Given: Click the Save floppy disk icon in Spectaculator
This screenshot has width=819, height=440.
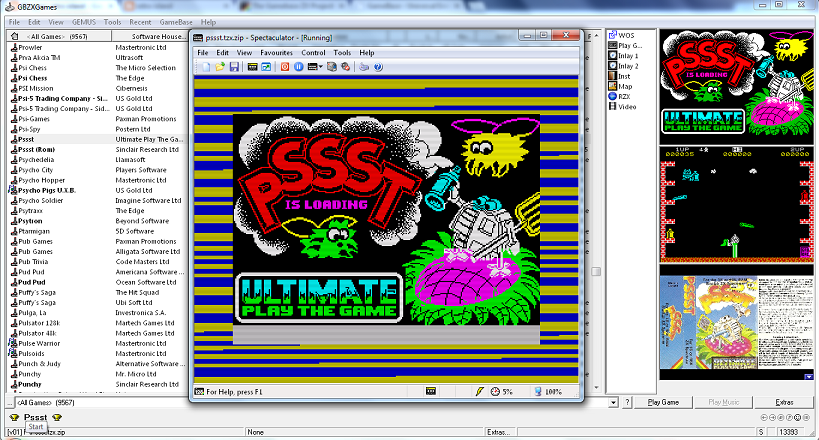Looking at the screenshot, I should pos(234,67).
